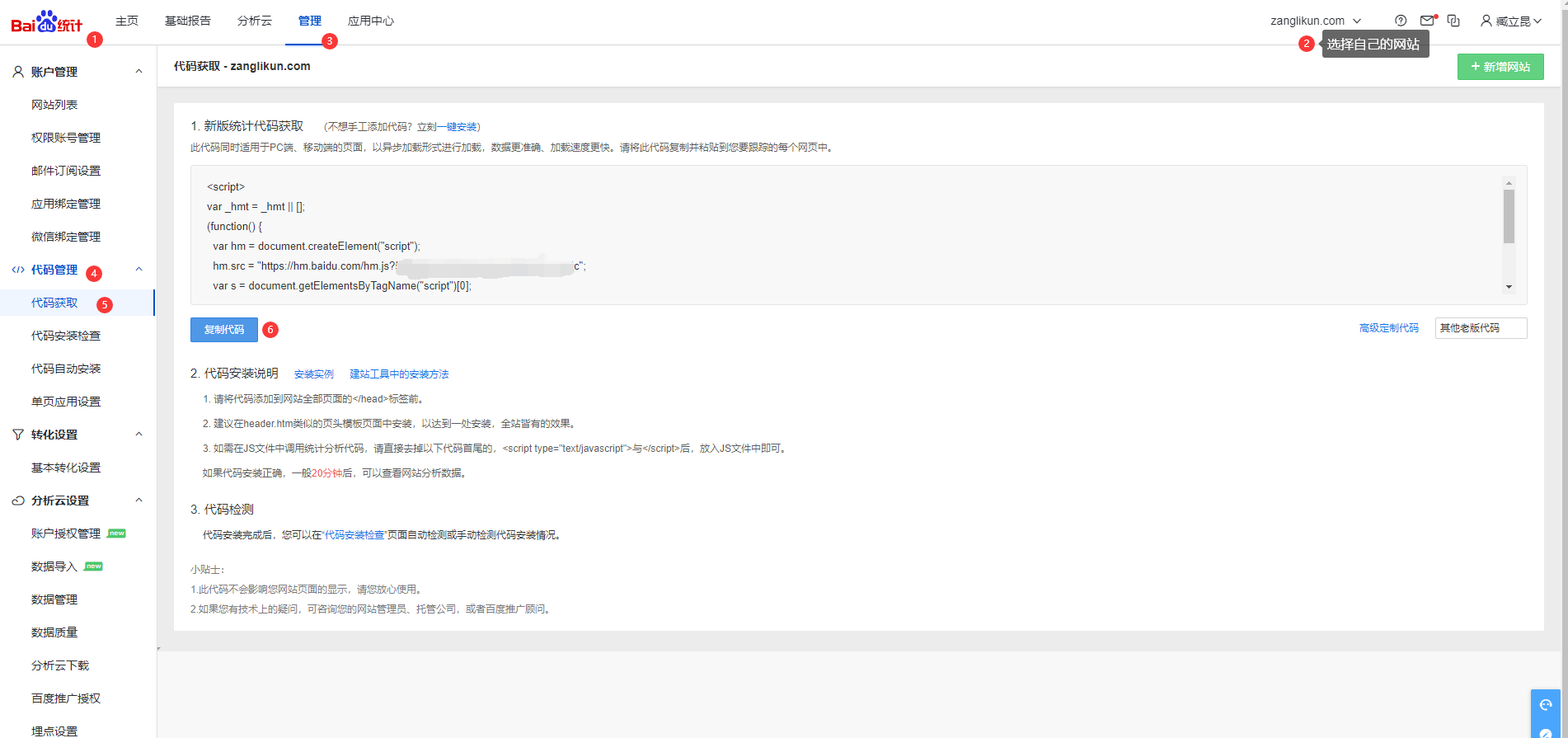Click the 新增网站 button
Screen dimensions: 1568x738
click(x=1500, y=67)
